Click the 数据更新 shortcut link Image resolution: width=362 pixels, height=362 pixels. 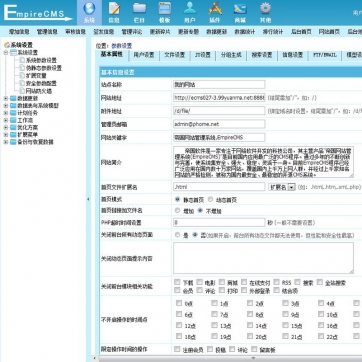point(217,32)
